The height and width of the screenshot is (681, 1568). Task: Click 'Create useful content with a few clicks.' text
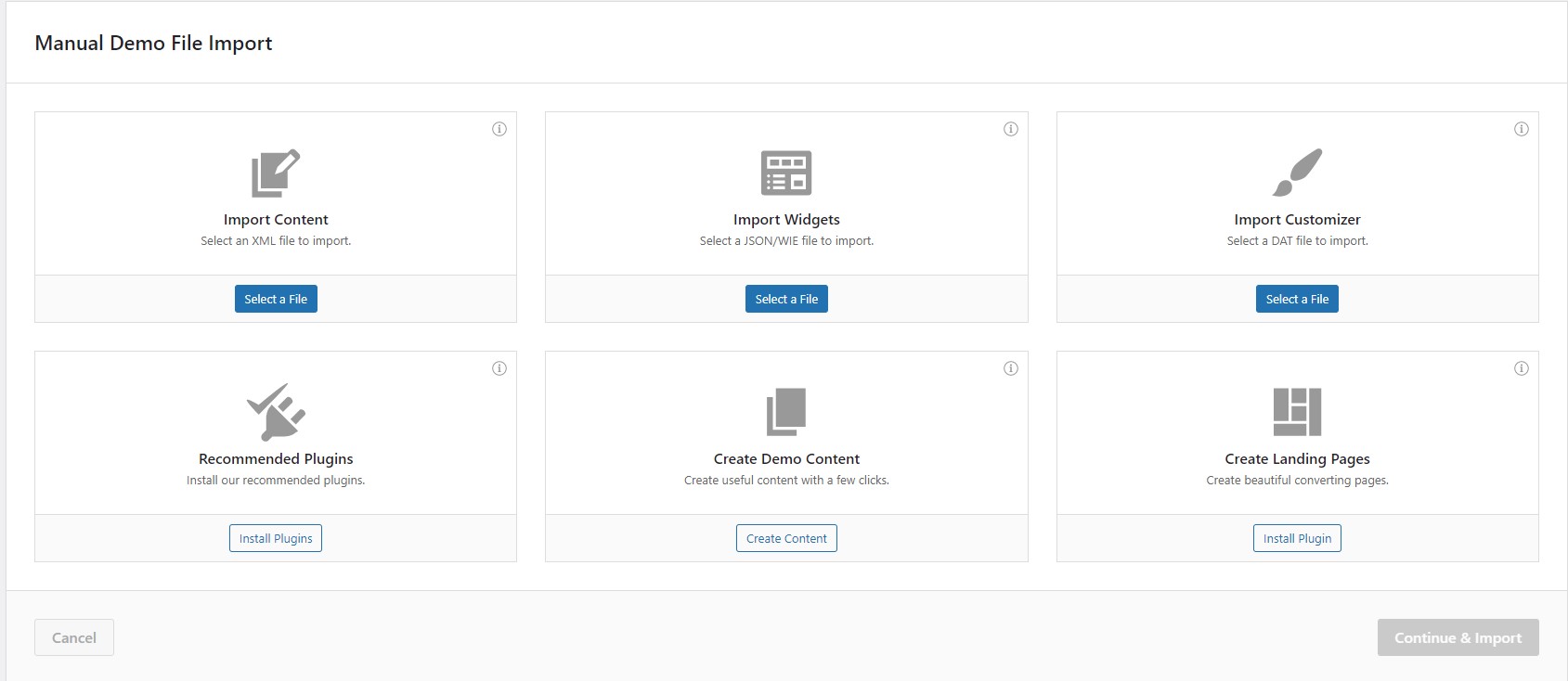pyautogui.click(x=786, y=481)
